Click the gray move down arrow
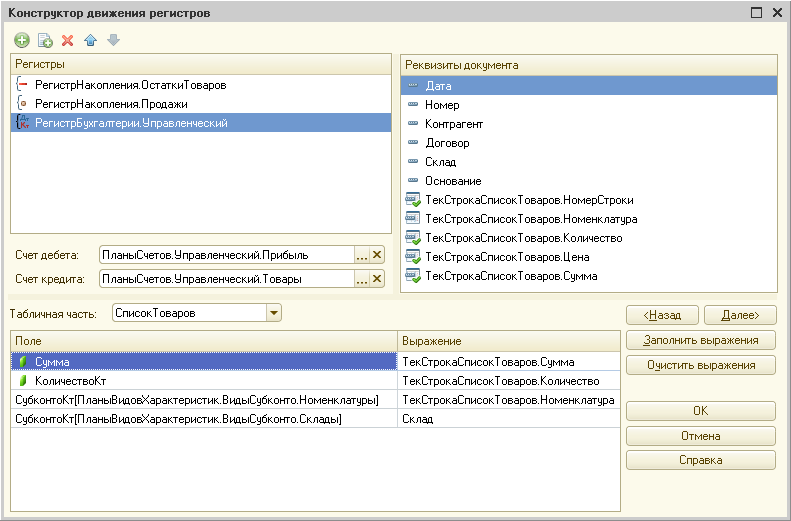The width and height of the screenshot is (791, 521). coord(113,40)
